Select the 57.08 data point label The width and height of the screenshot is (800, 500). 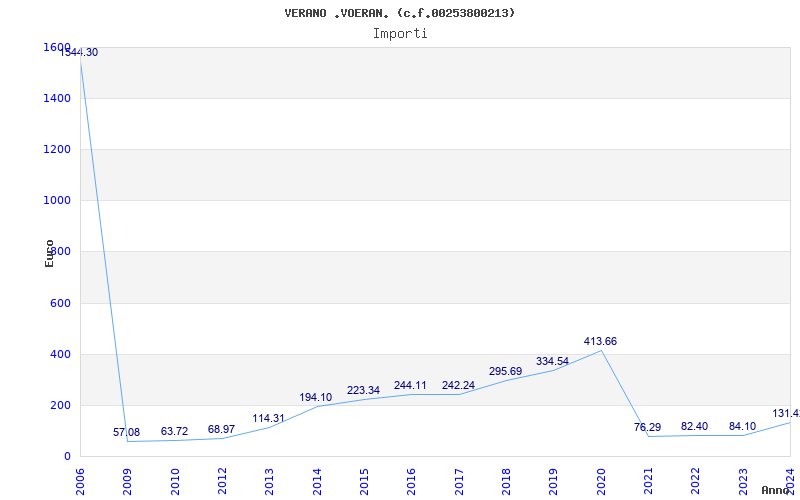pyautogui.click(x=126, y=433)
